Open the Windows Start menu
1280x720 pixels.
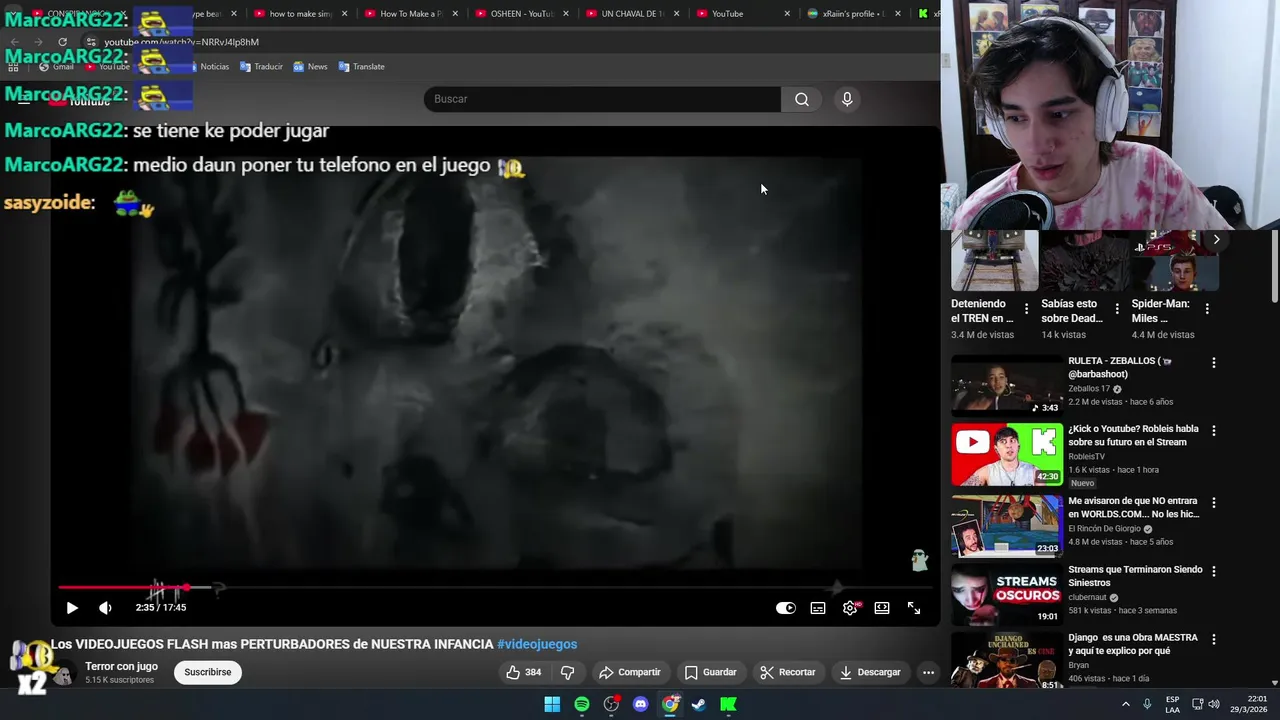552,704
